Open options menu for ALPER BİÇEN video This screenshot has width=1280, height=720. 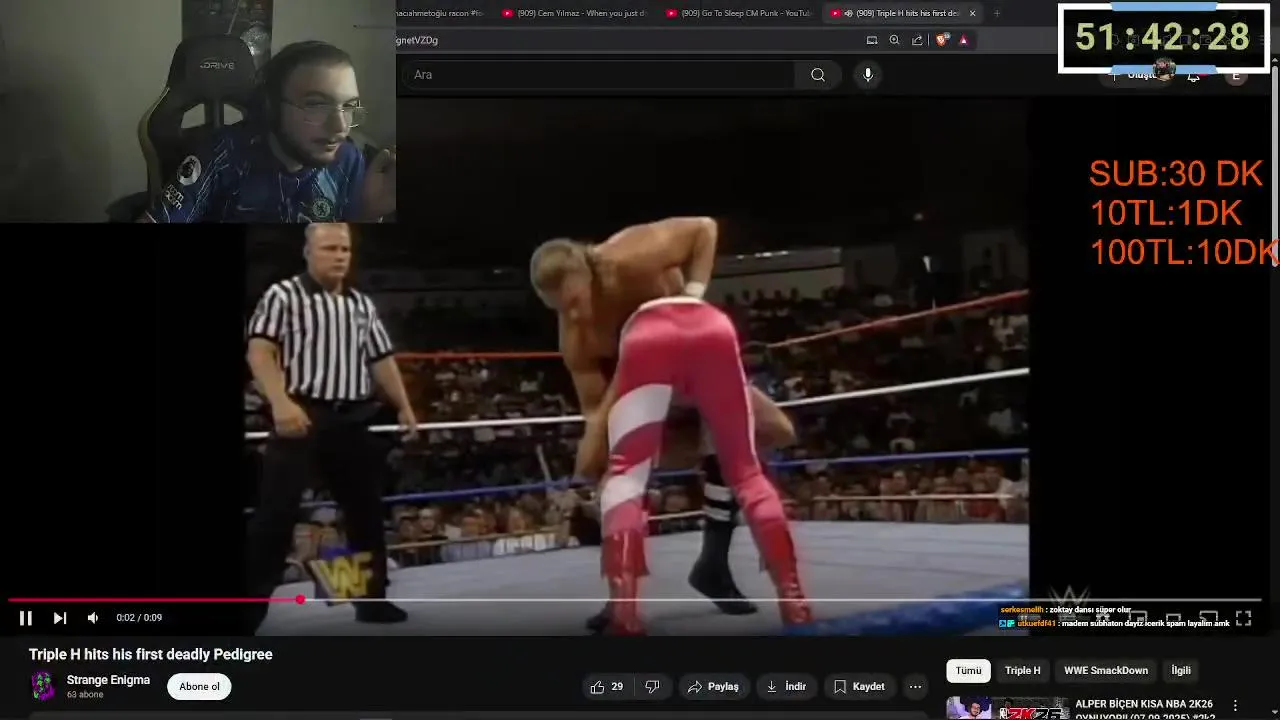tap(1236, 706)
